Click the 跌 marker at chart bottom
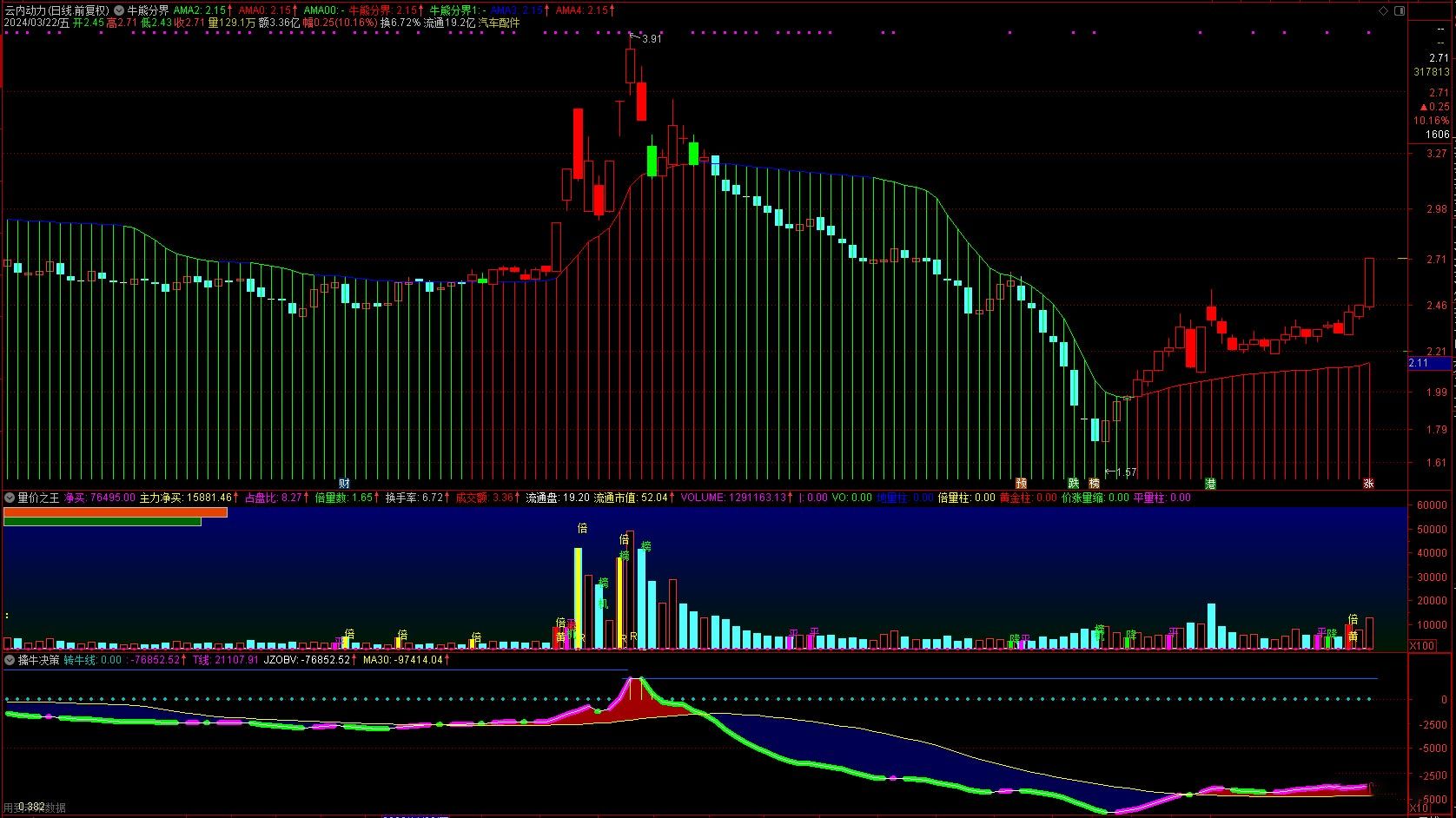This screenshot has height=818, width=1456. pos(1074,484)
